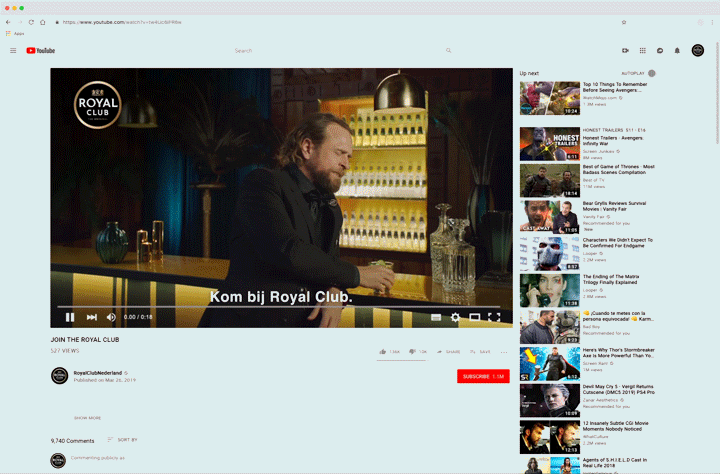This screenshot has height=474, width=720.
Task: Open the notifications bell
Action: pyautogui.click(x=677, y=51)
